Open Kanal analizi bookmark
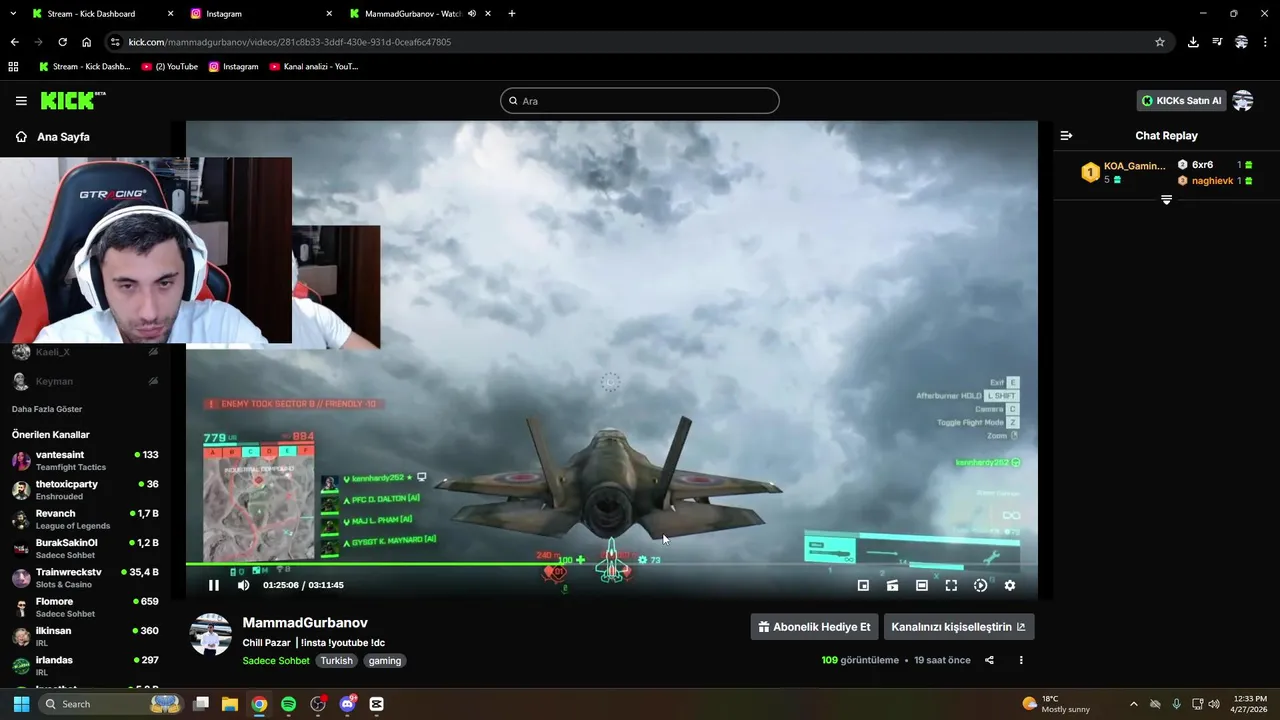Viewport: 1280px width, 720px height. tap(314, 67)
